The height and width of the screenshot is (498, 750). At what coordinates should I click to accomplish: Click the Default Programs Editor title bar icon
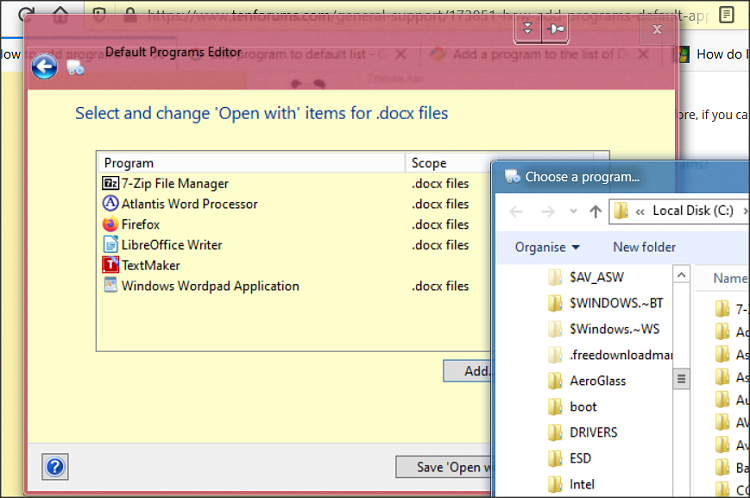pyautogui.click(x=75, y=68)
